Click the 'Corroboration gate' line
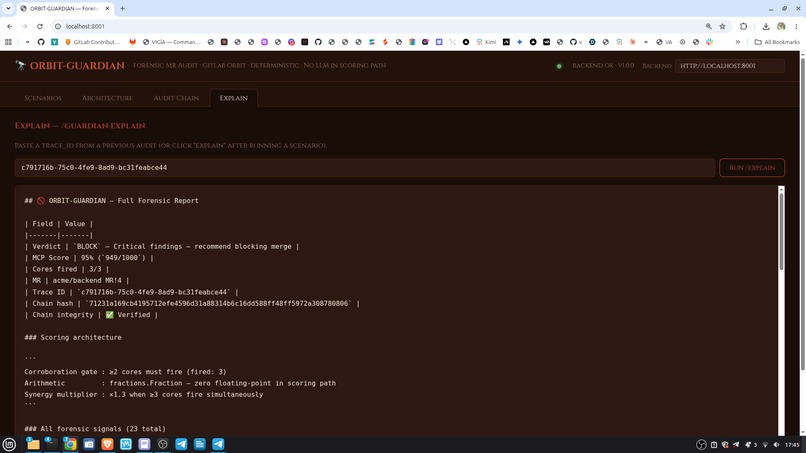 pyautogui.click(x=125, y=372)
